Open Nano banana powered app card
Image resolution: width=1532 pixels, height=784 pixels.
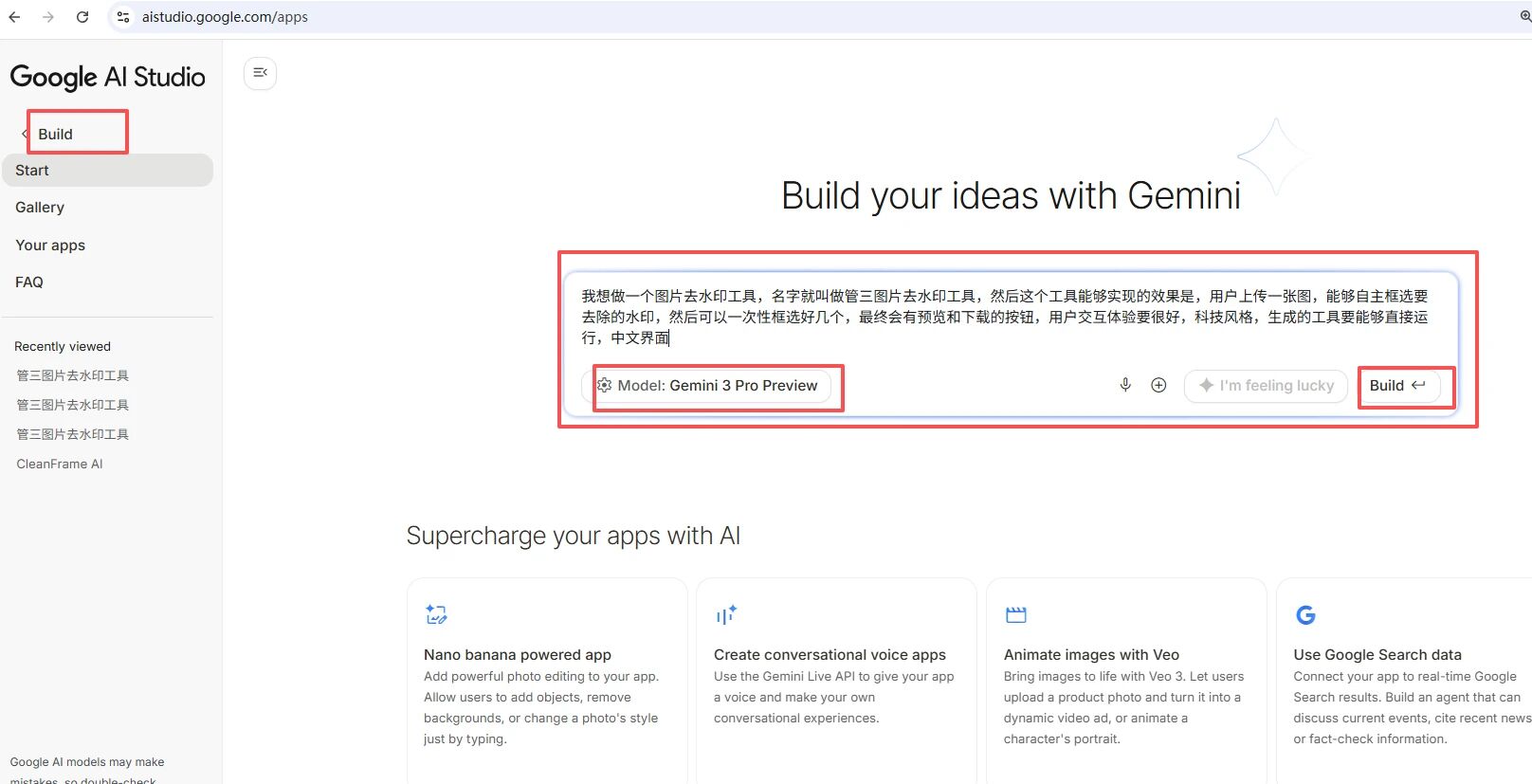click(x=547, y=681)
